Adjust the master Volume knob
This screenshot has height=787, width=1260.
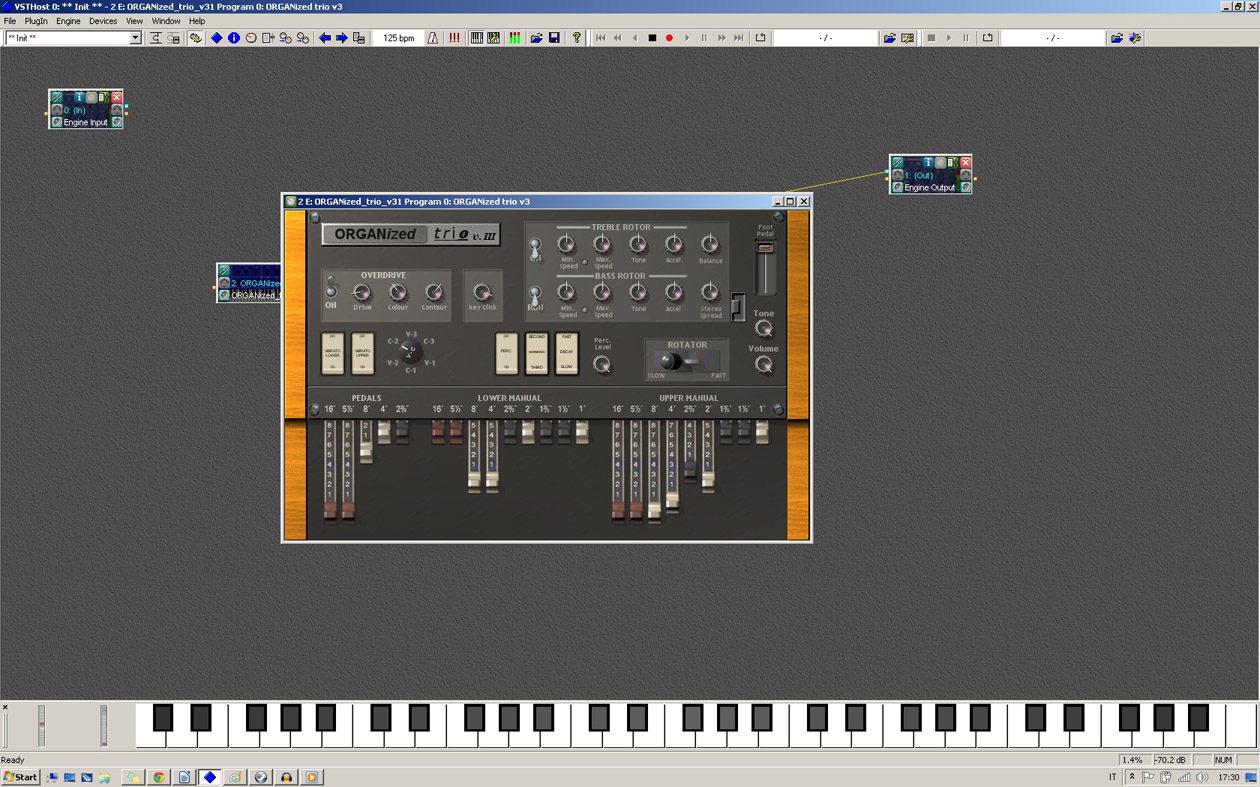(764, 365)
